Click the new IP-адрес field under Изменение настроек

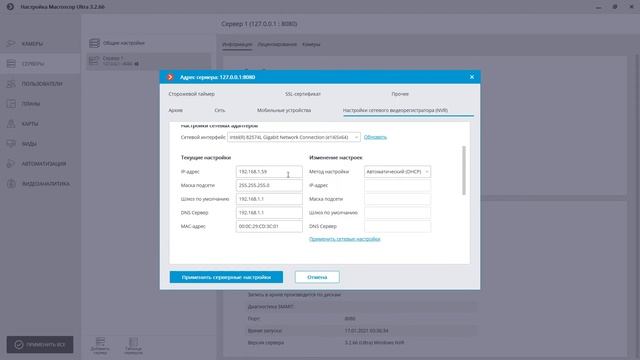pos(397,185)
